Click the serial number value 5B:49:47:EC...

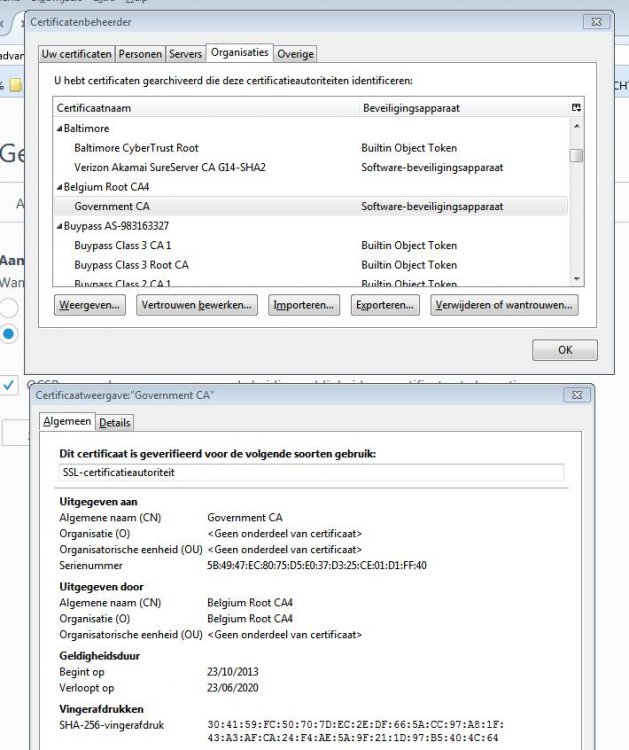coord(317,565)
